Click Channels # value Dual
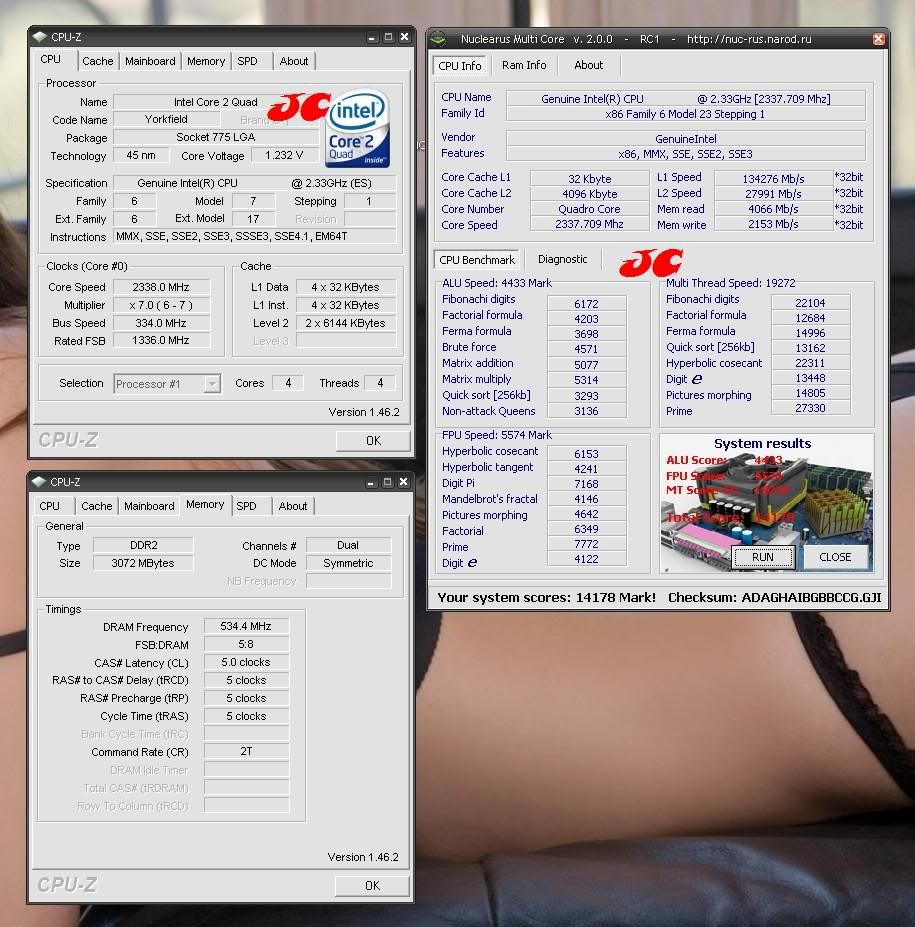Viewport: 915px width, 927px height. (348, 545)
